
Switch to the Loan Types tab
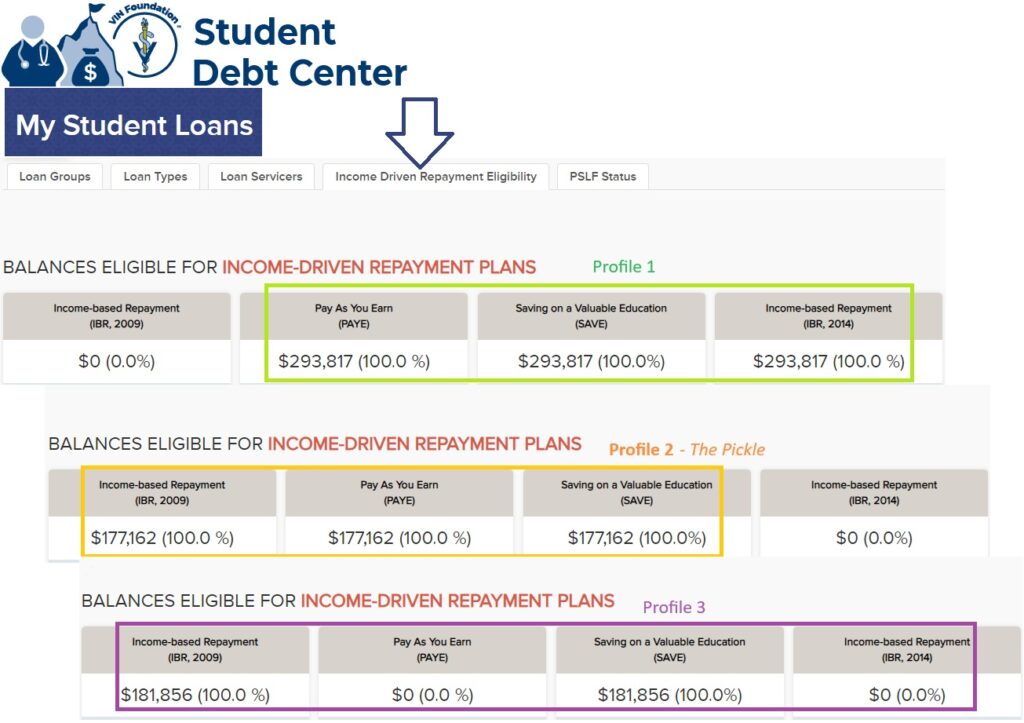(x=155, y=177)
